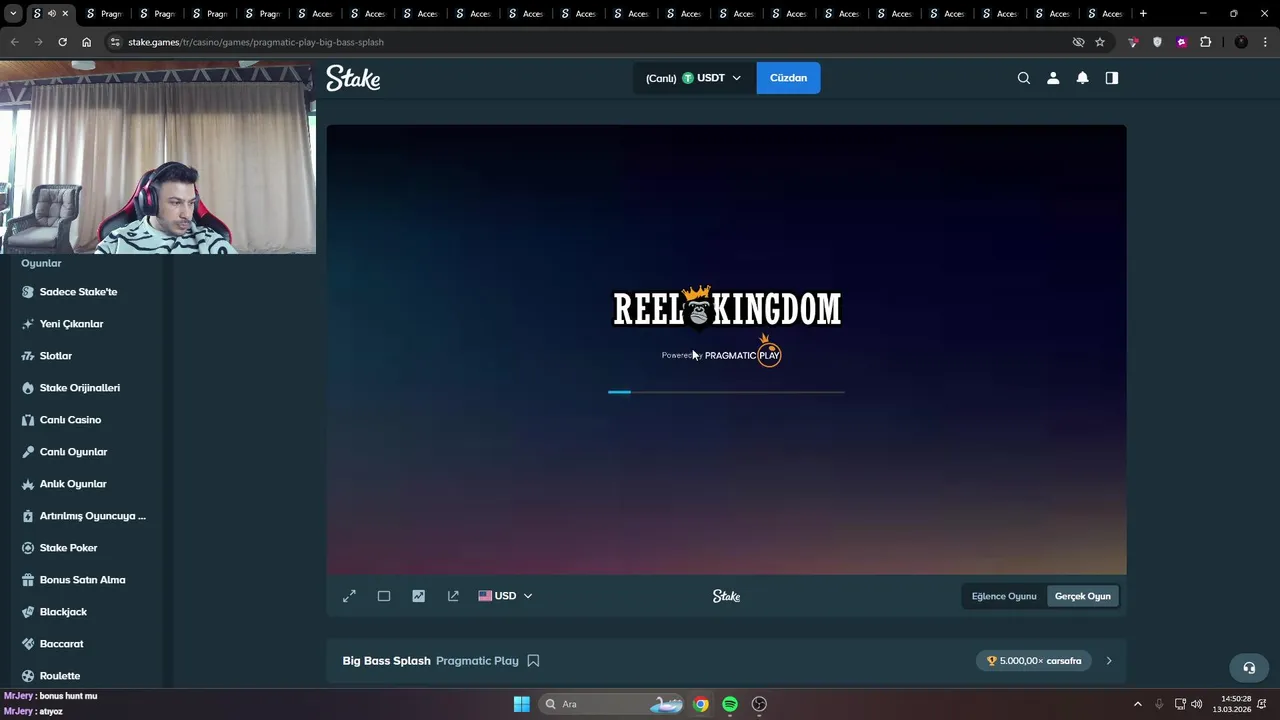Image resolution: width=1280 pixels, height=720 pixels.
Task: Open Artırılmış Oyuncuya menu item
Action: click(92, 516)
